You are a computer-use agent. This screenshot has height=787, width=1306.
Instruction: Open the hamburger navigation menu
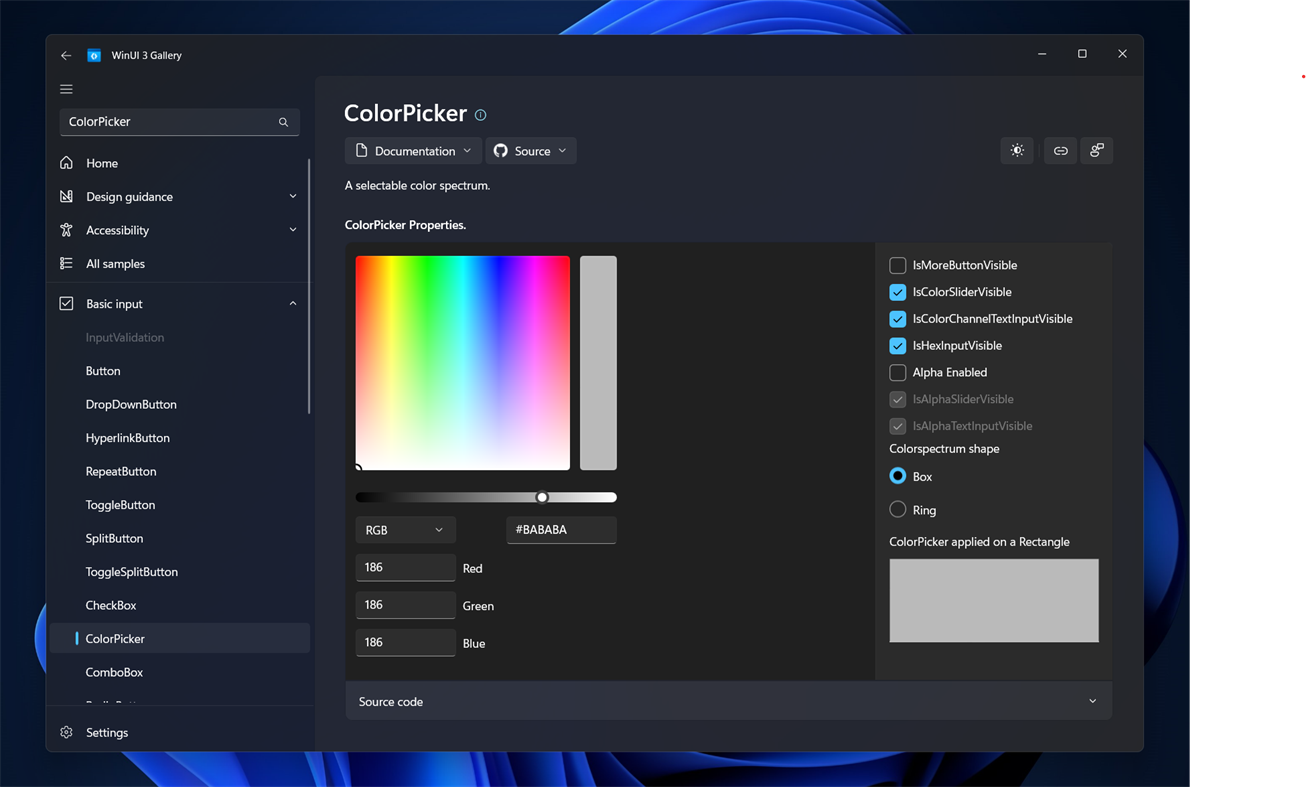pos(66,88)
